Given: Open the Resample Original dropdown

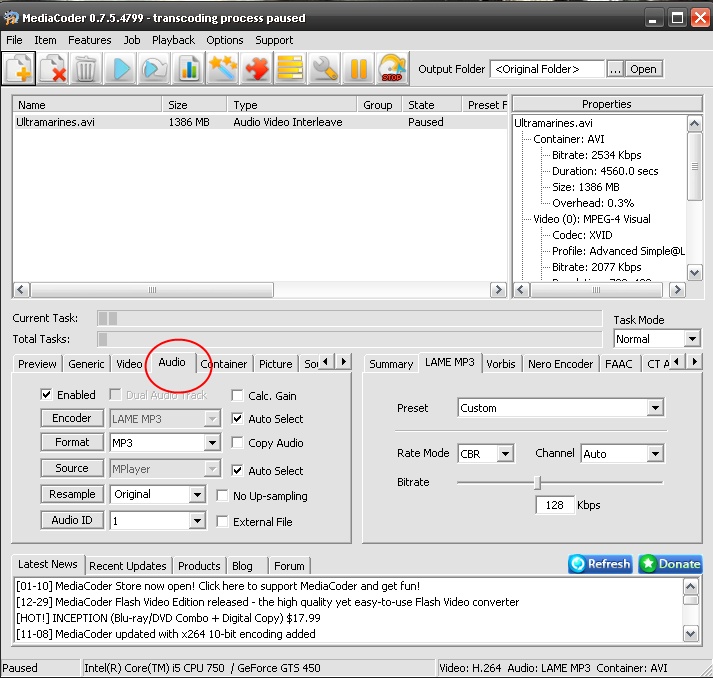Looking at the screenshot, I should pyautogui.click(x=197, y=494).
